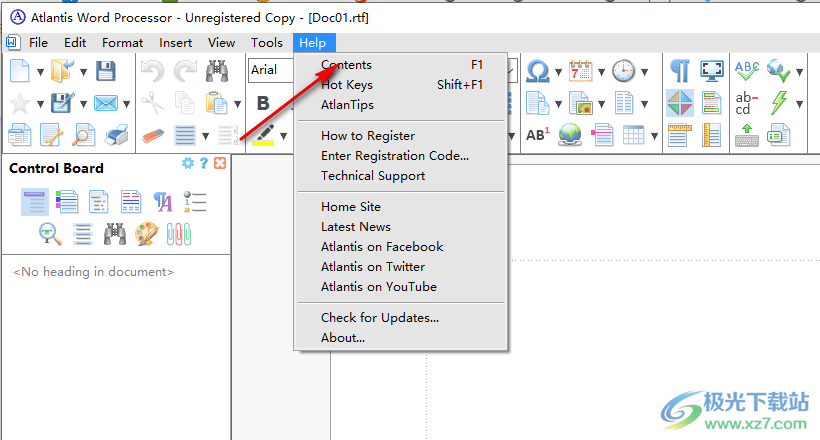The height and width of the screenshot is (440, 820).
Task: Expand the dropdown next to the calendar icon
Action: 600,72
